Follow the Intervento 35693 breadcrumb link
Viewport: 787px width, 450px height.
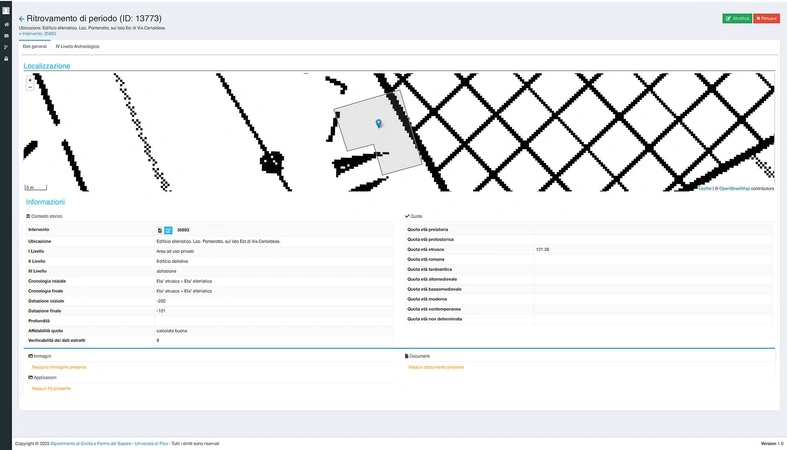pyautogui.click(x=39, y=33)
